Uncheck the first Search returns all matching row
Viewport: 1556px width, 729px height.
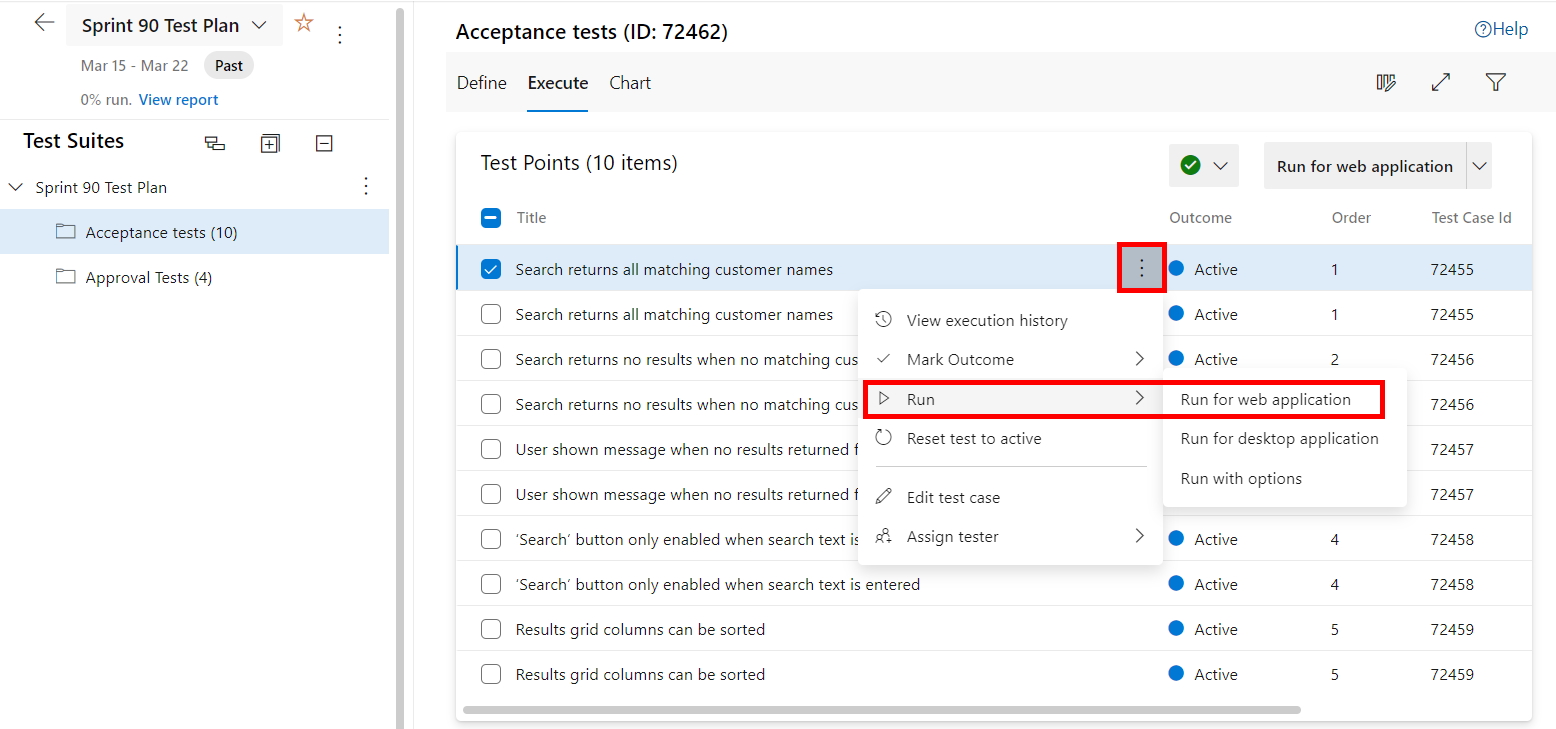pyautogui.click(x=491, y=269)
